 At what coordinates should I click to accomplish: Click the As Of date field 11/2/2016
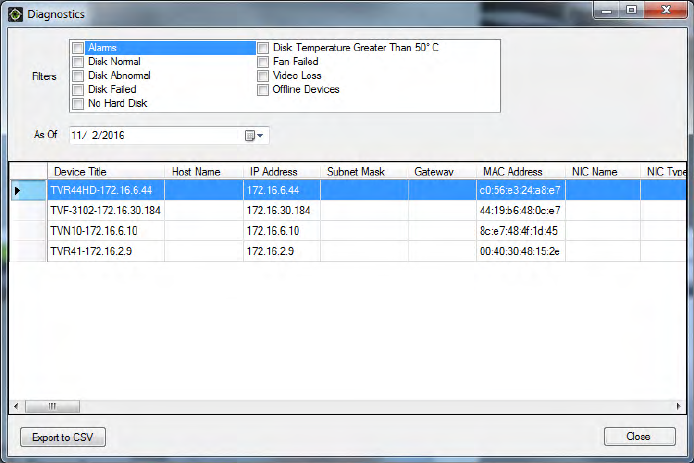click(169, 135)
